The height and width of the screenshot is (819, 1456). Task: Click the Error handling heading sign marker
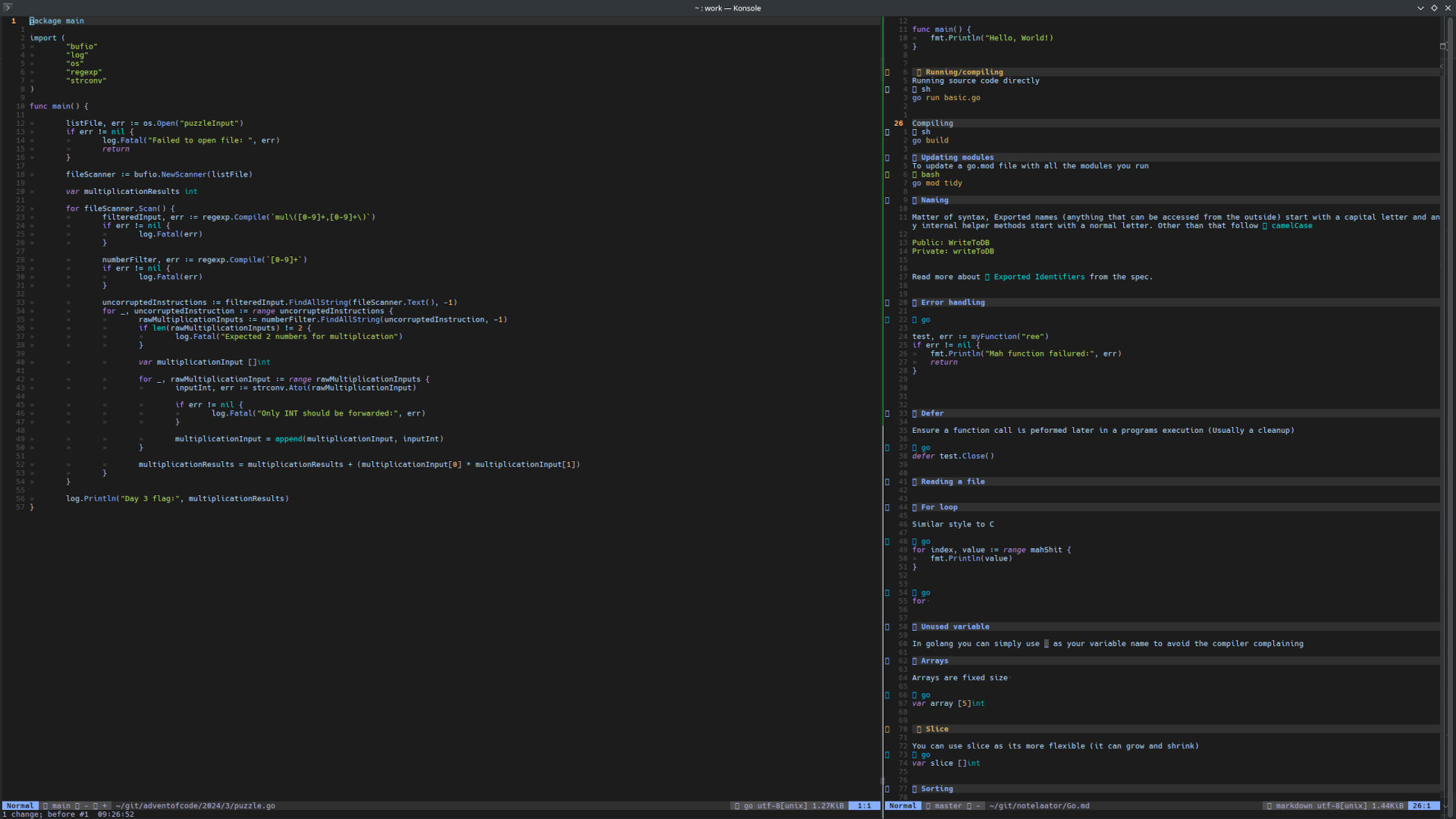[887, 303]
